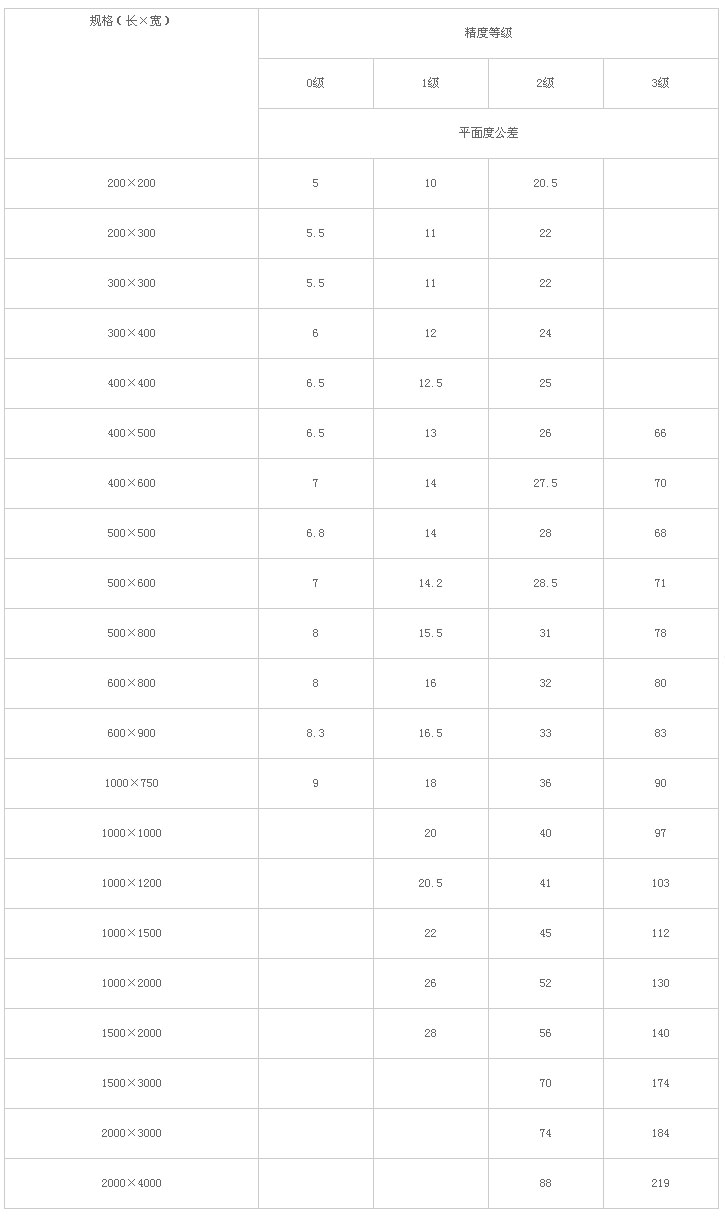Click the 200×200 row label
725x1227 pixels.
131,184
